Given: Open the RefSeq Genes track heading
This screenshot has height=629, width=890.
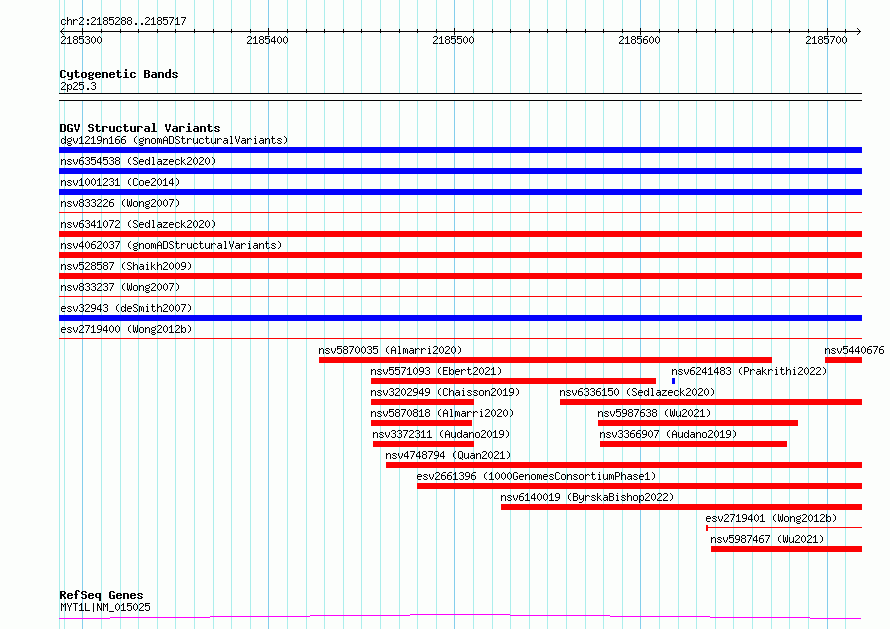Looking at the screenshot, I should [x=101, y=596].
